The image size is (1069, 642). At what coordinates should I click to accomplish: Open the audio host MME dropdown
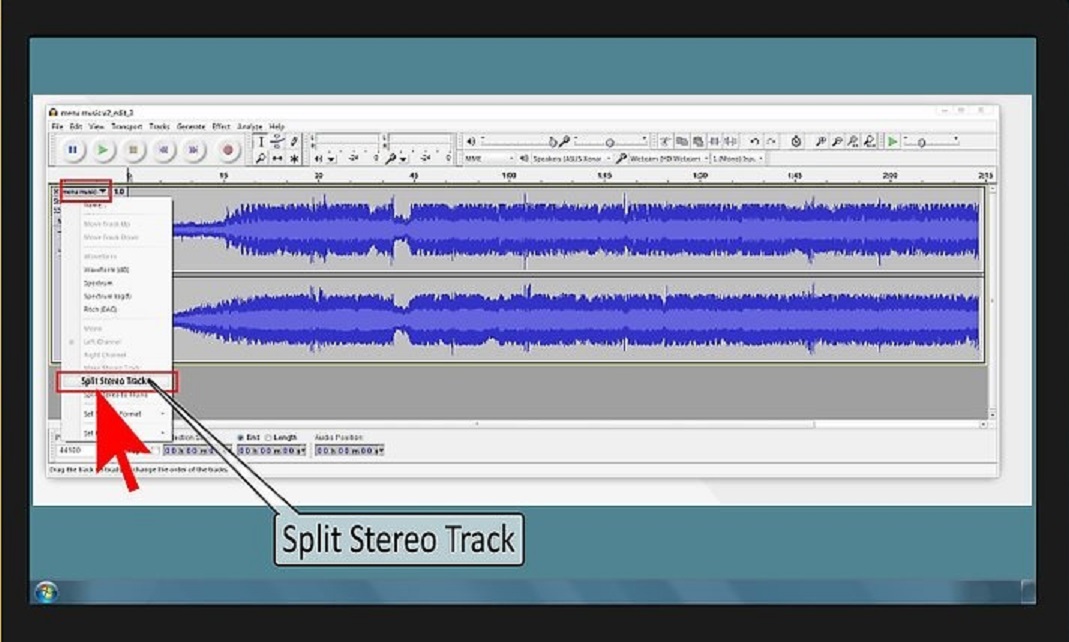point(490,158)
